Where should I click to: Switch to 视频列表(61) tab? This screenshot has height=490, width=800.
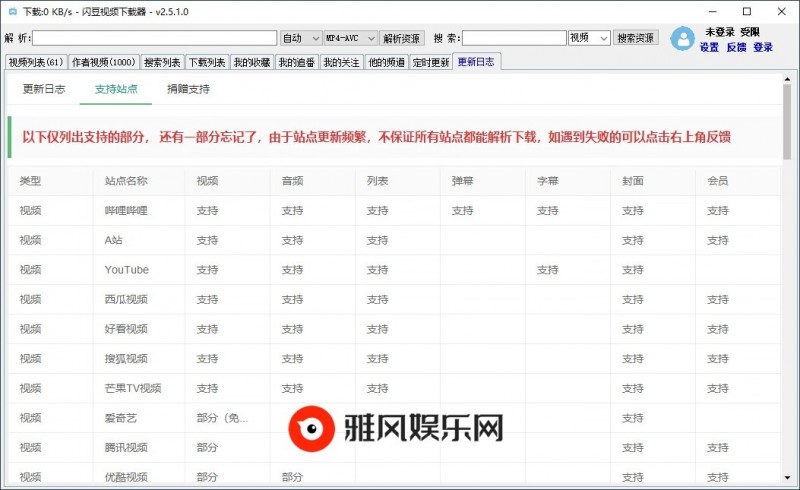click(36, 62)
